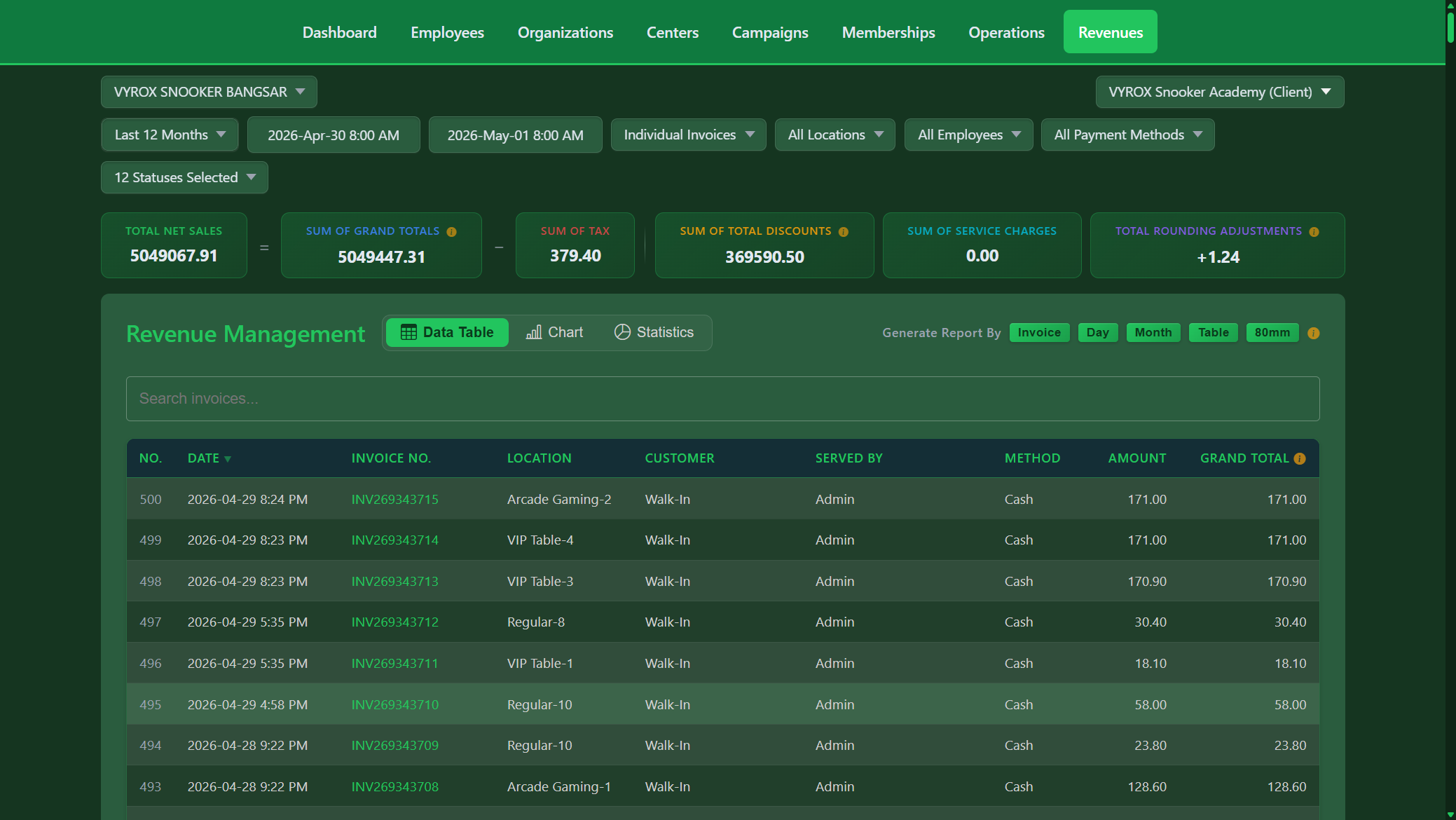Click the METHOD column header
1456x820 pixels.
[1032, 458]
